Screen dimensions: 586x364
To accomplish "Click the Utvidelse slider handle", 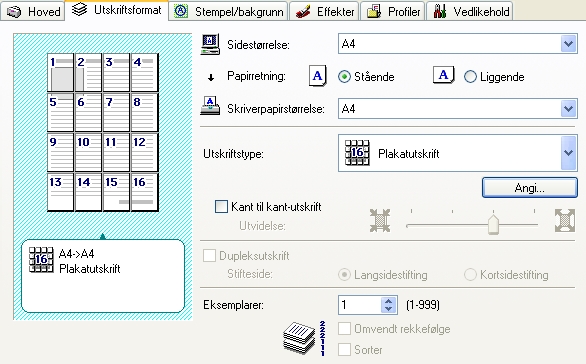I will (493, 225).
